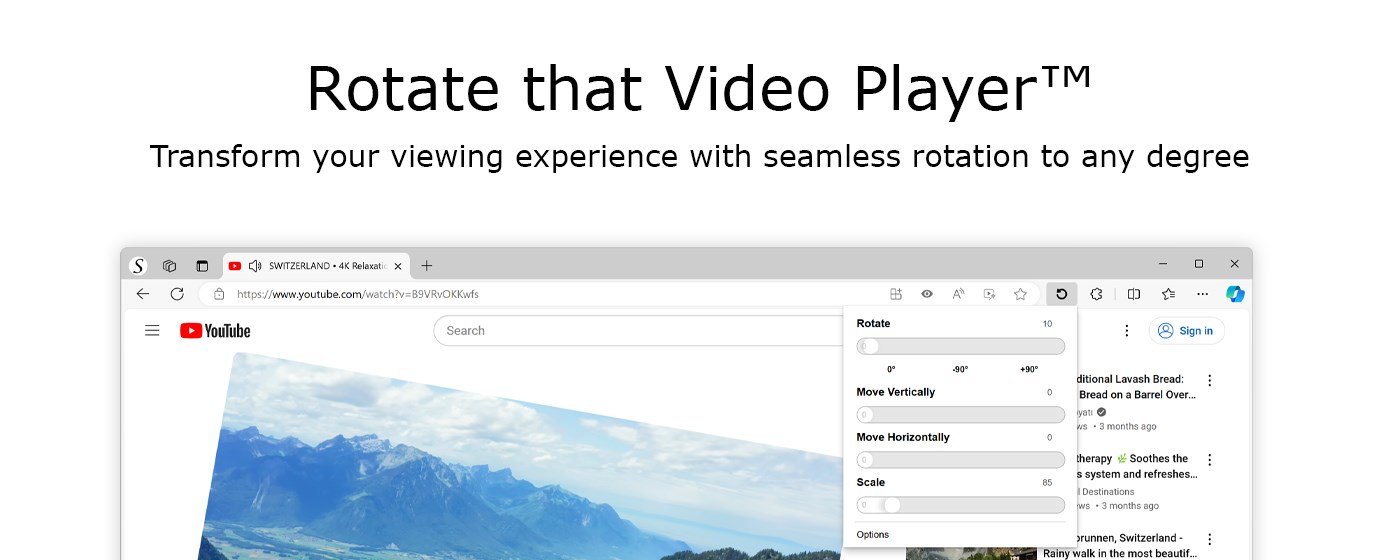Viewport: 1400px width, 560px height.
Task: Open a new tab with plus button
Action: point(427,265)
